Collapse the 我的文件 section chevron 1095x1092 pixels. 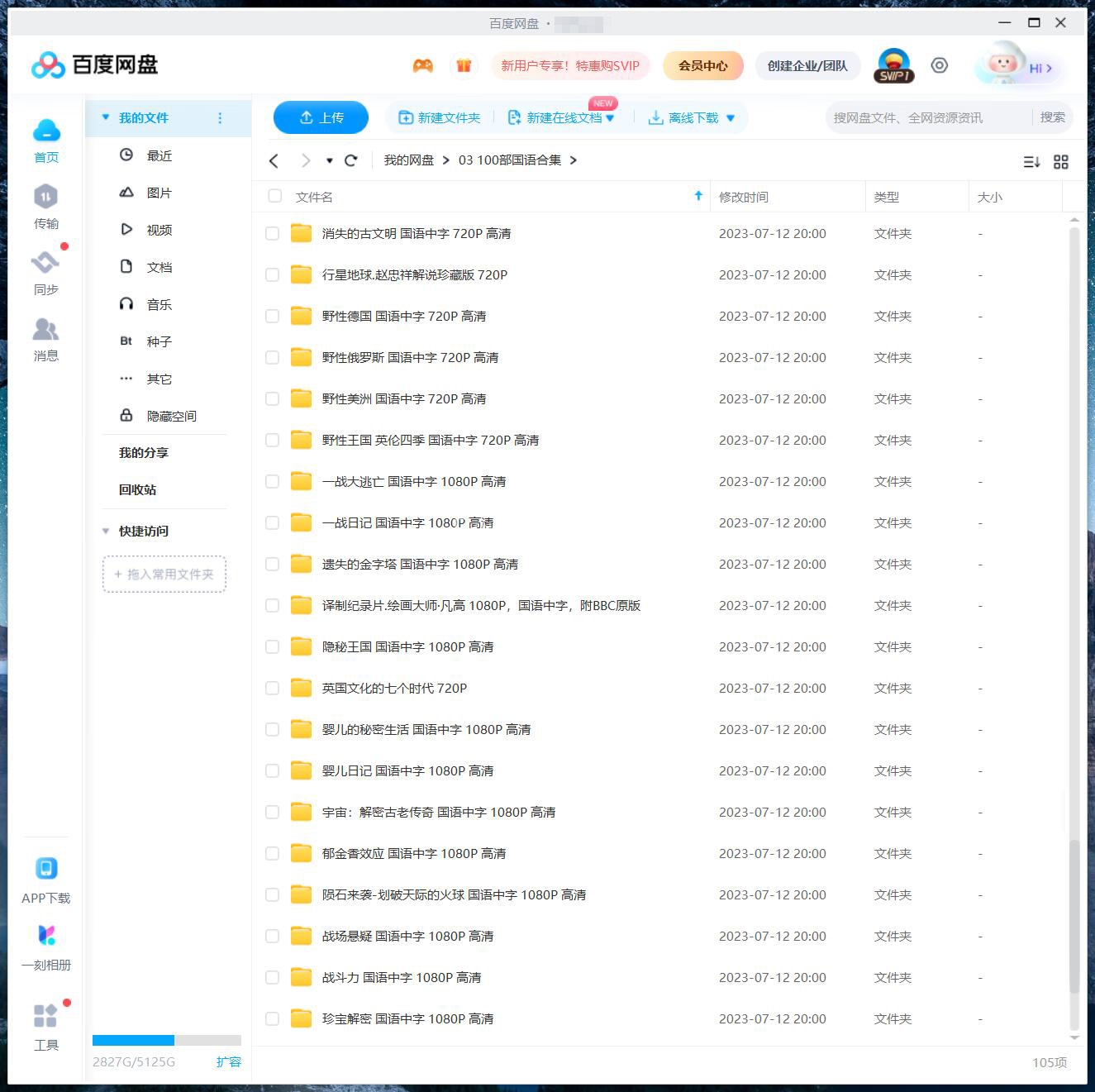[106, 117]
